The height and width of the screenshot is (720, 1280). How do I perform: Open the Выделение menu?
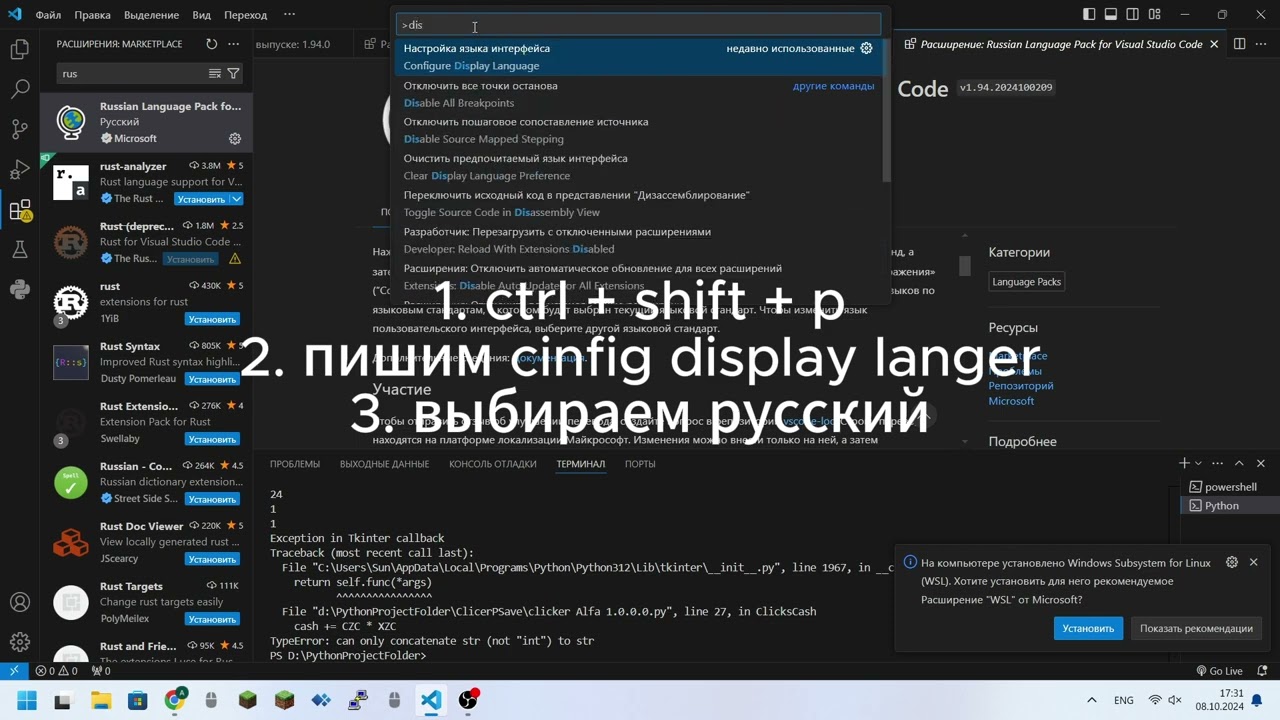point(151,15)
